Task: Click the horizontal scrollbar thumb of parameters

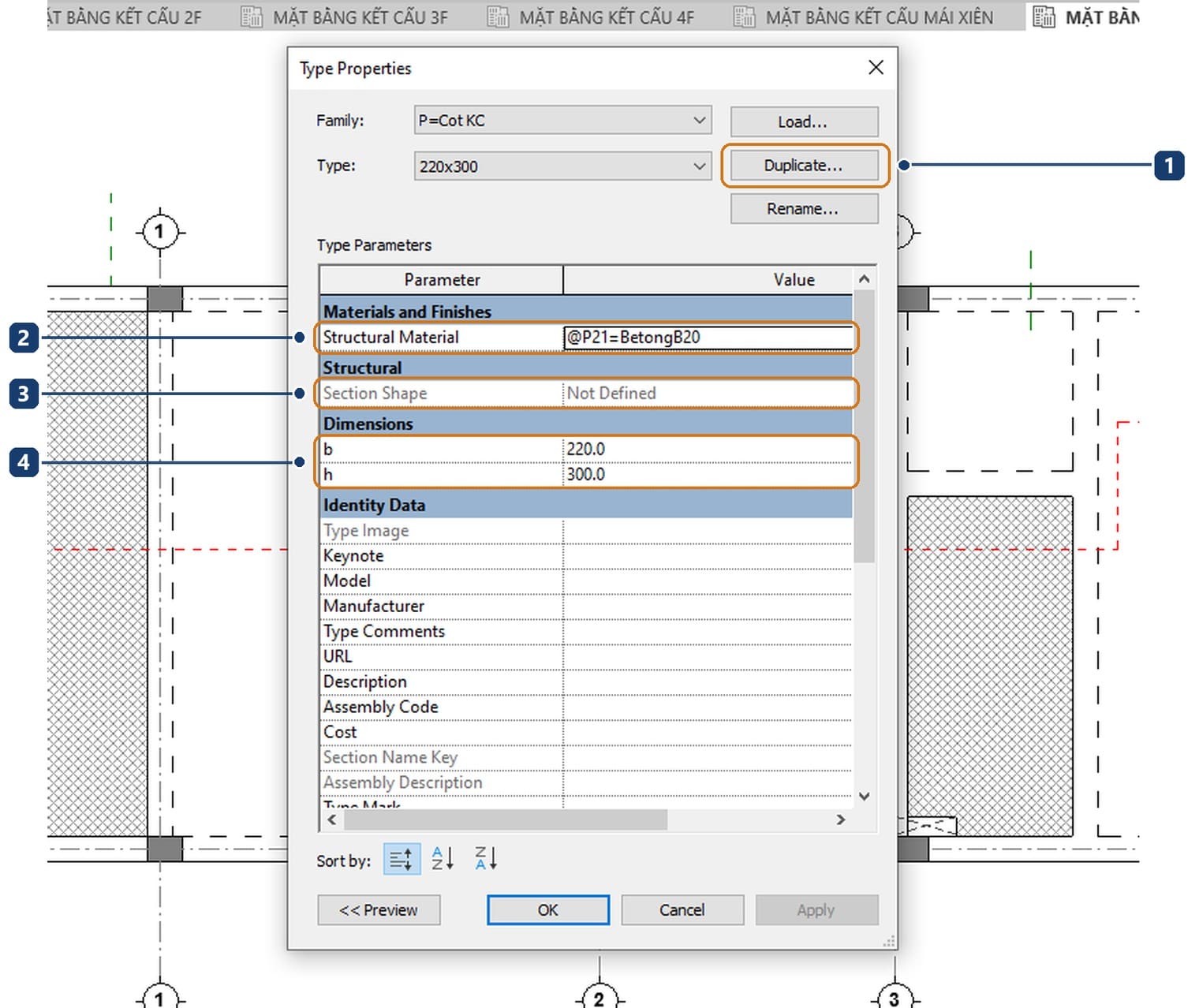Action: pyautogui.click(x=506, y=819)
